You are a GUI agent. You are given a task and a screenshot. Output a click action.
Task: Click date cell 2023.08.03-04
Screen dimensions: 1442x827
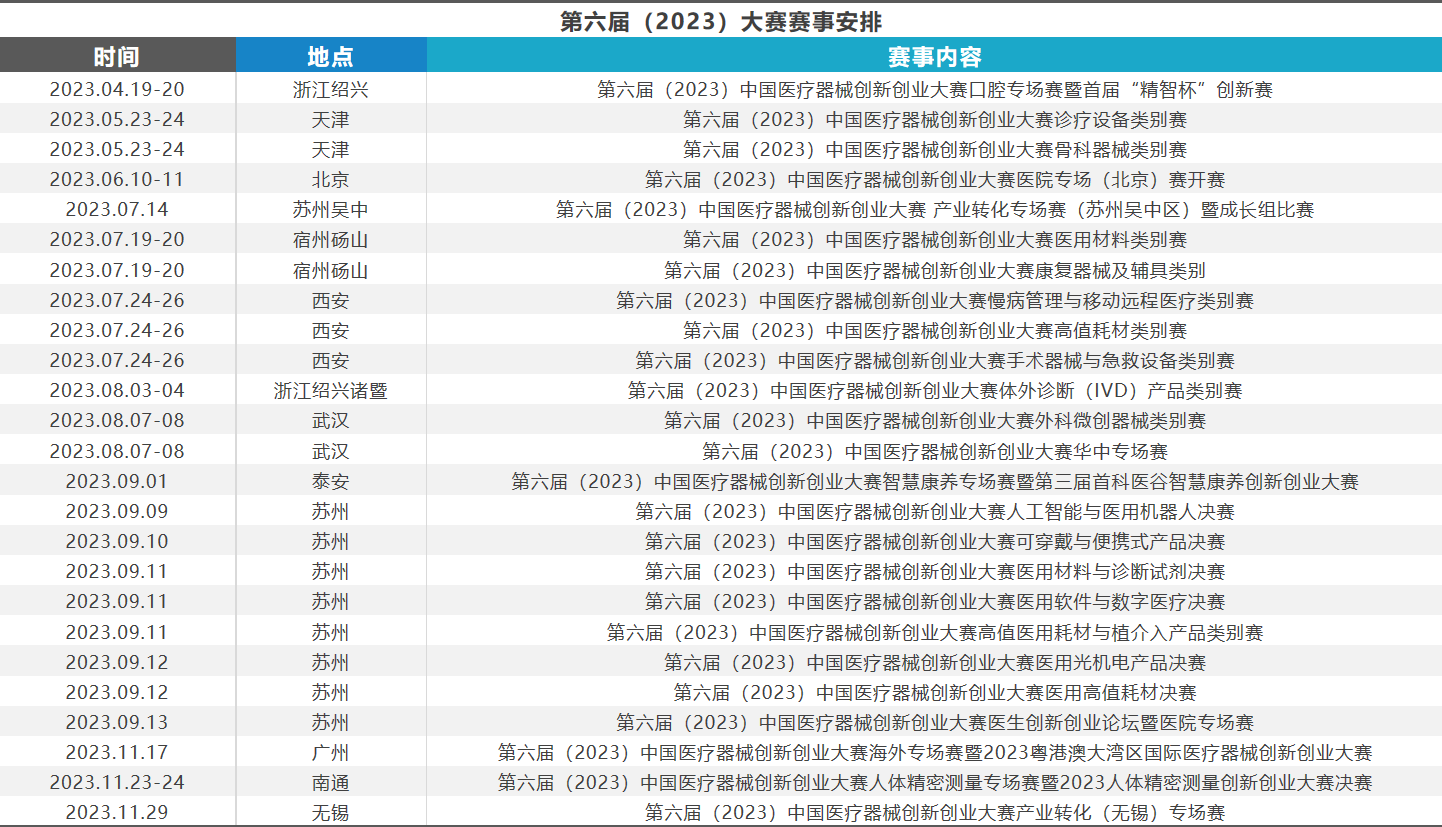coord(117,390)
